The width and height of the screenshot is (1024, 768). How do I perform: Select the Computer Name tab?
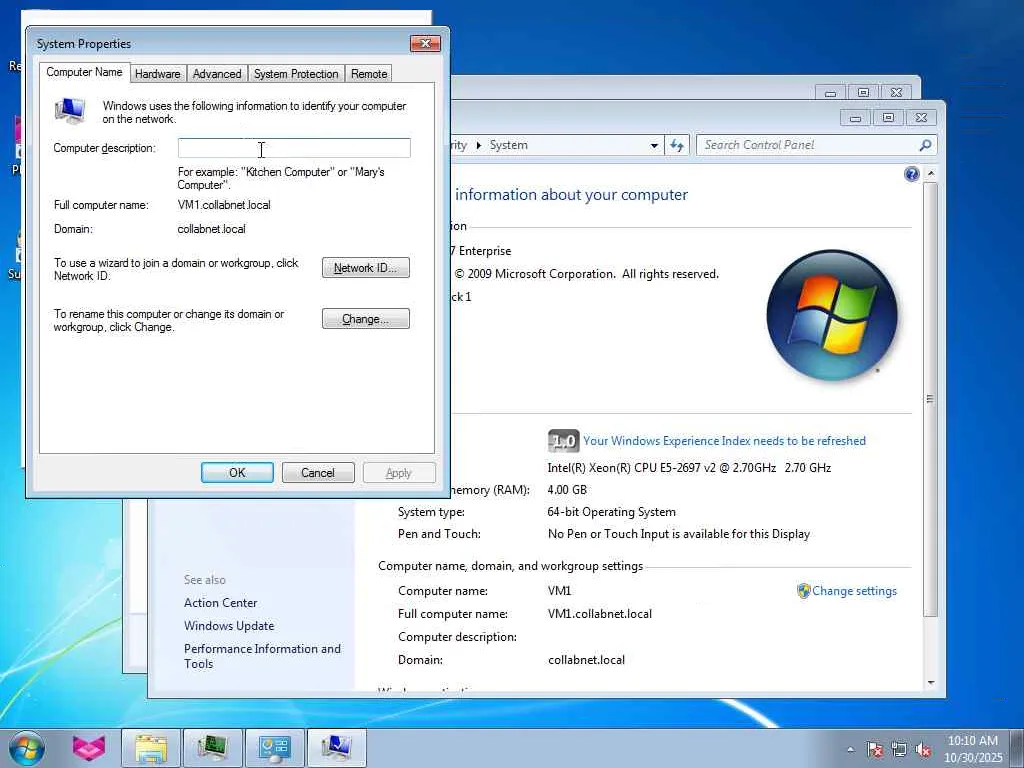84,72
